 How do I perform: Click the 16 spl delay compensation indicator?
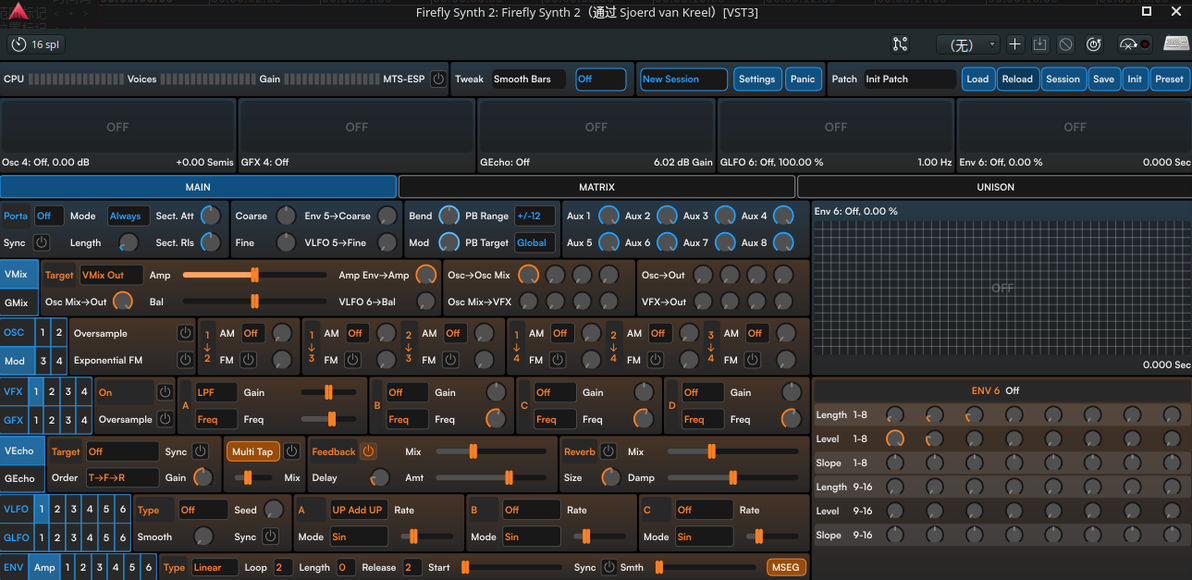point(36,45)
